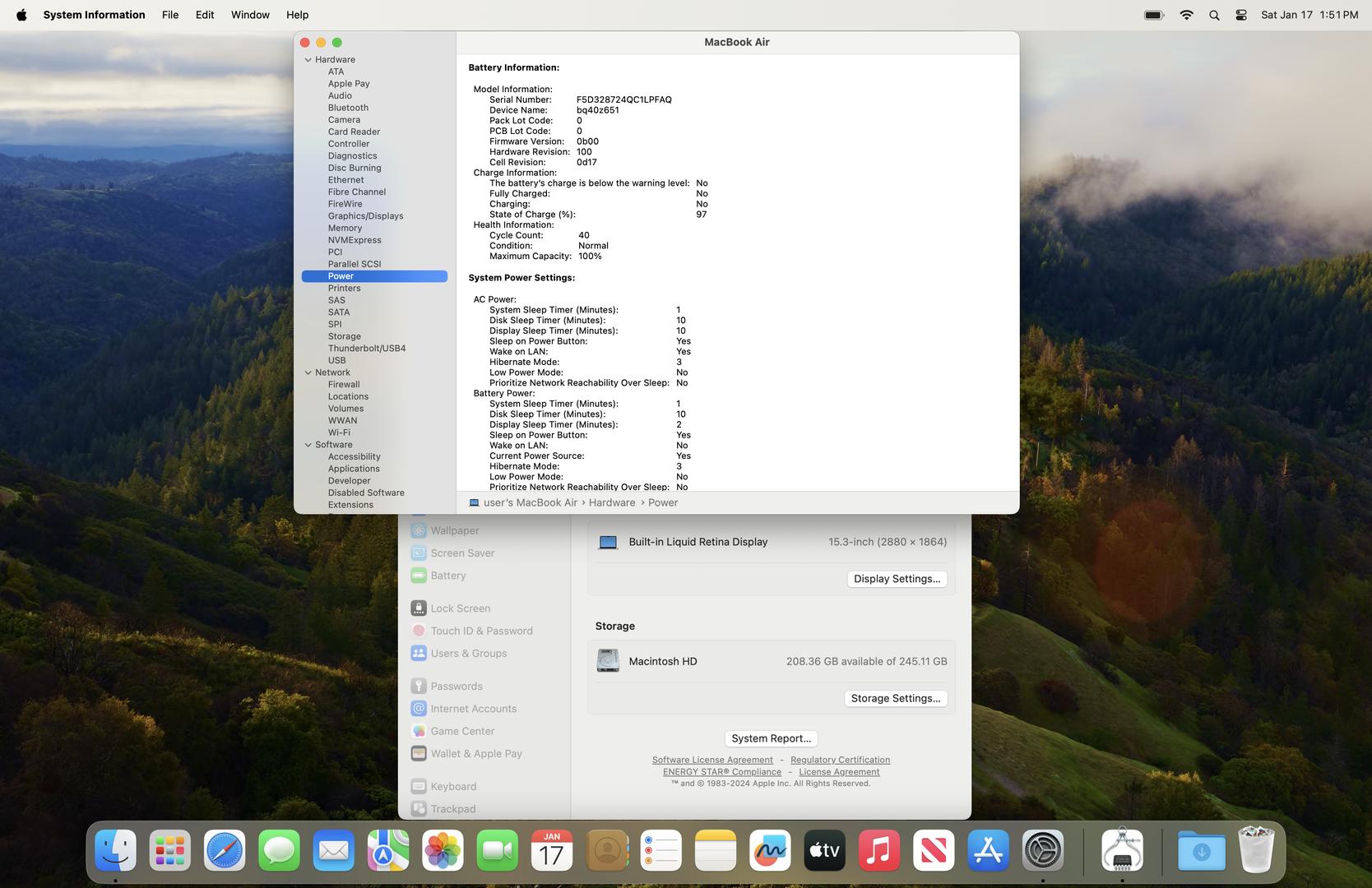Select Thunderbolt/USB4 in the hardware list
Viewport: 1372px width, 888px height.
pos(367,349)
